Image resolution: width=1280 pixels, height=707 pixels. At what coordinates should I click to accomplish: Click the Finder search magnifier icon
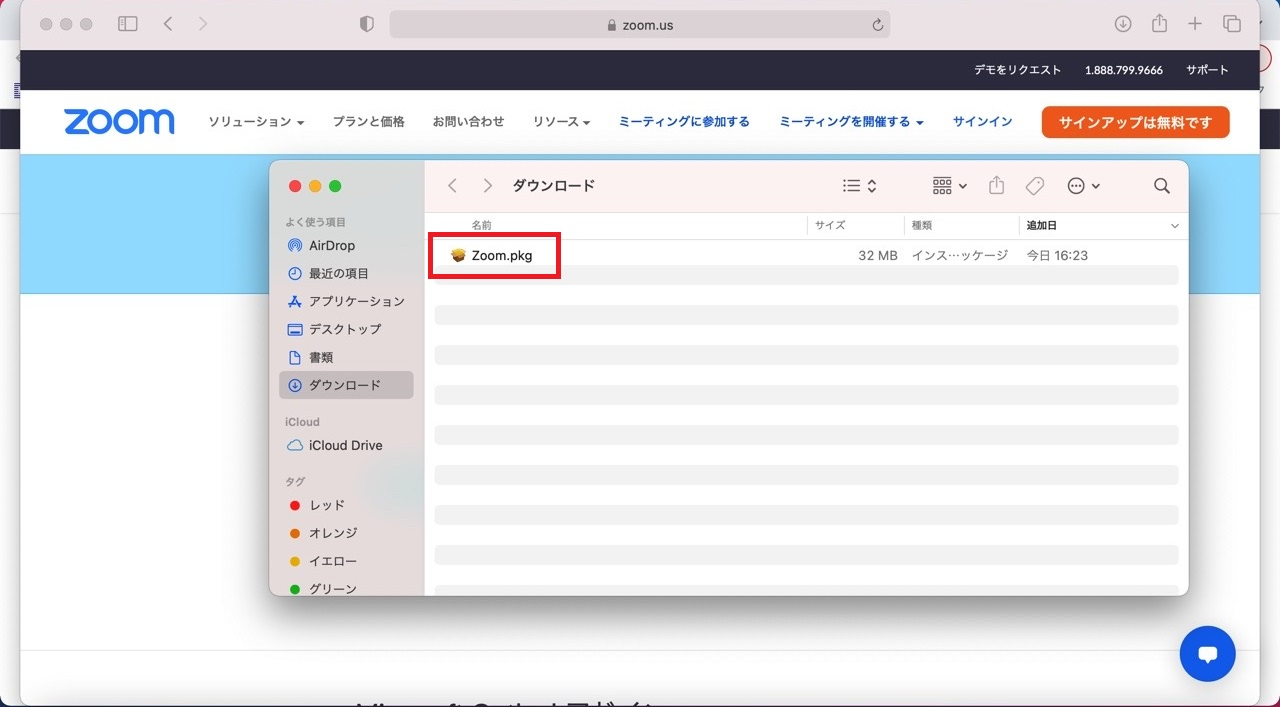pos(1161,186)
